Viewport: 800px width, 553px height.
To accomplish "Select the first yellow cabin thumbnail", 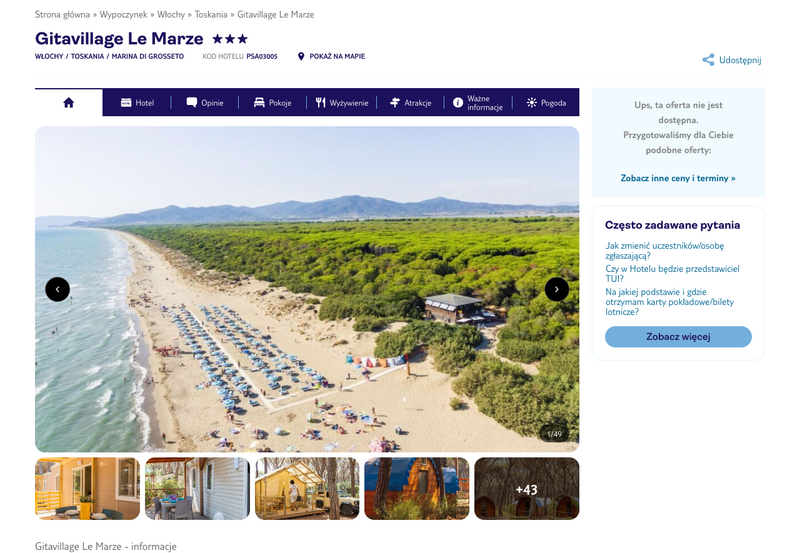I will pyautogui.click(x=87, y=489).
